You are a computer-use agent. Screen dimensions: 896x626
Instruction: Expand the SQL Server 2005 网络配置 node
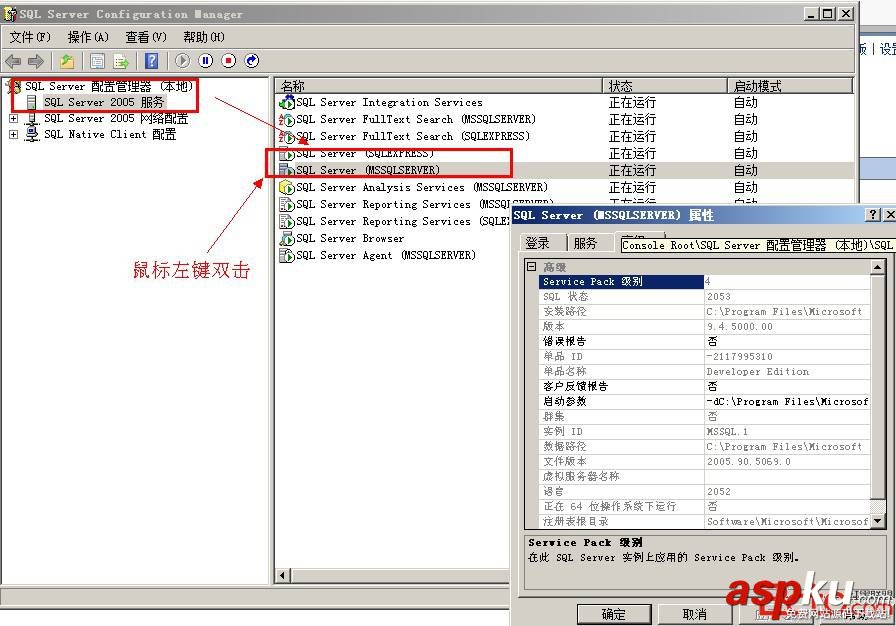coord(13,118)
